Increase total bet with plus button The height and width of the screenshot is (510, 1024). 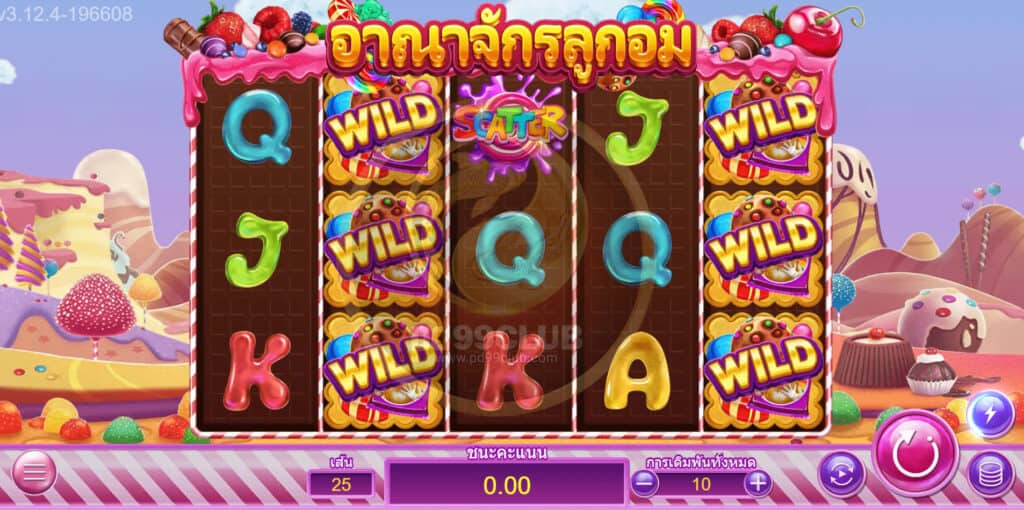[758, 484]
